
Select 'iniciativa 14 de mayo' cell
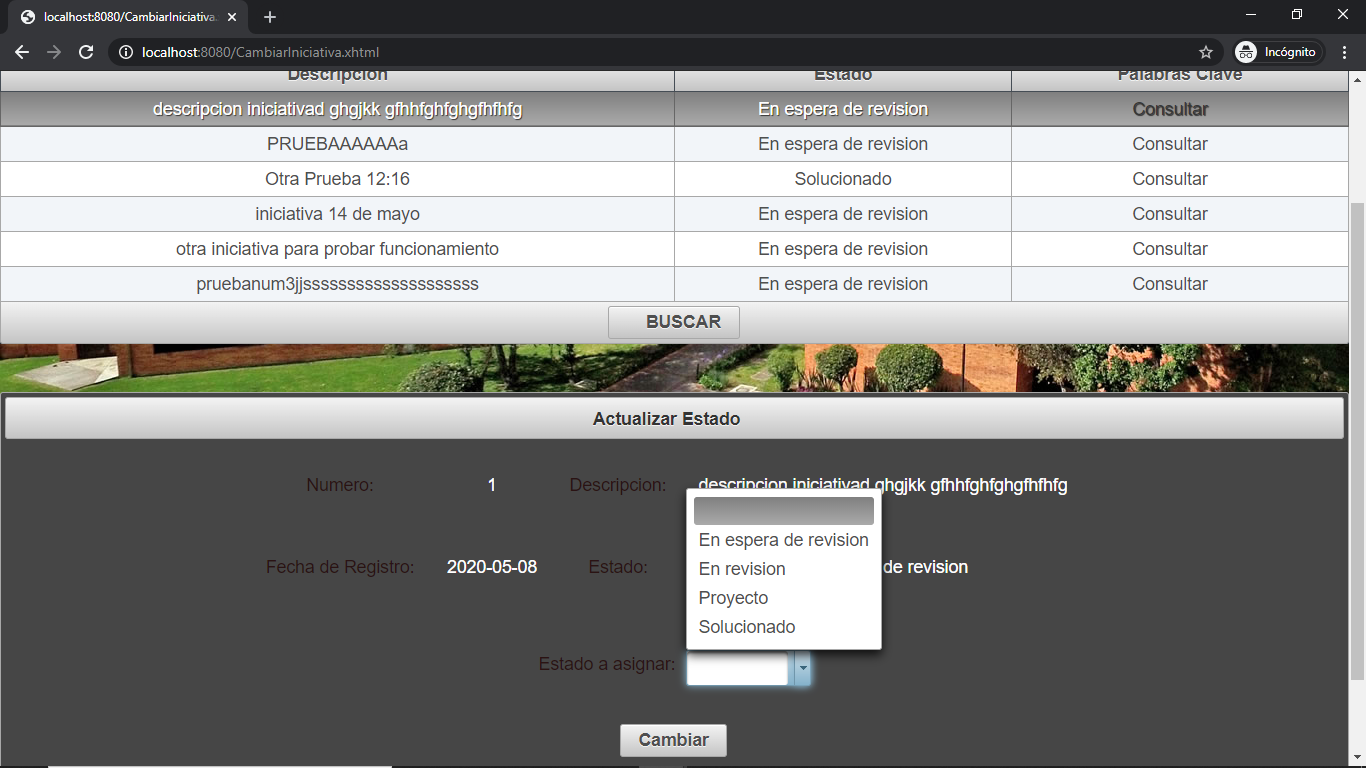coord(337,214)
